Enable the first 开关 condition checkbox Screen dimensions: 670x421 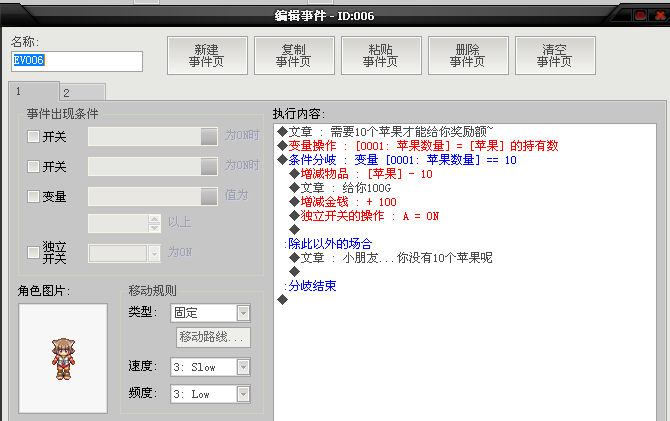click(33, 136)
